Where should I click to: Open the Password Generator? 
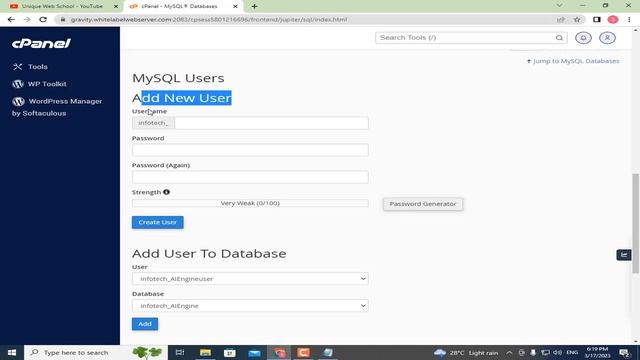(x=423, y=204)
